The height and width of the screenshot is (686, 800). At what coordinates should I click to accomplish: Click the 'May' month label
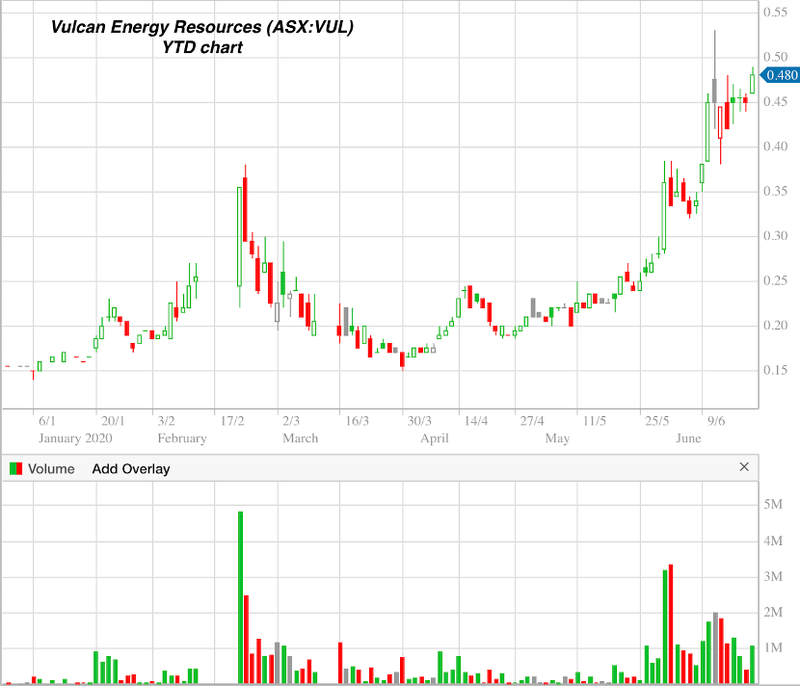[x=558, y=439]
